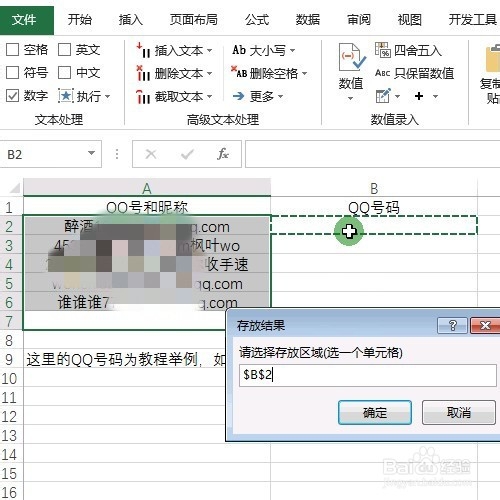Click the 删除文本 icon
The height and width of the screenshot is (500, 500).
[x=143, y=73]
